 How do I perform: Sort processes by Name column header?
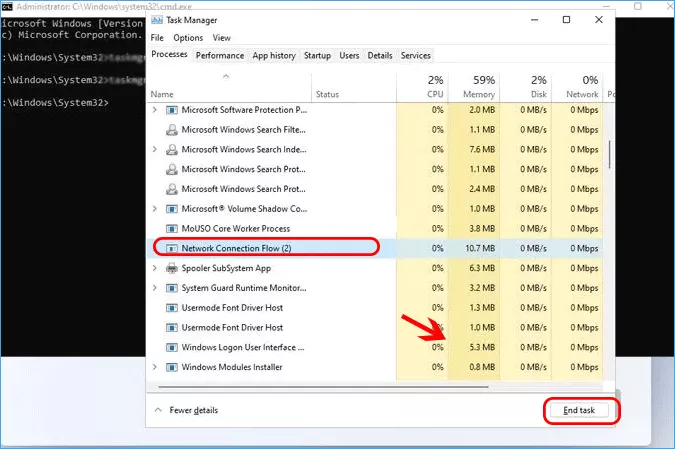pyautogui.click(x=229, y=87)
